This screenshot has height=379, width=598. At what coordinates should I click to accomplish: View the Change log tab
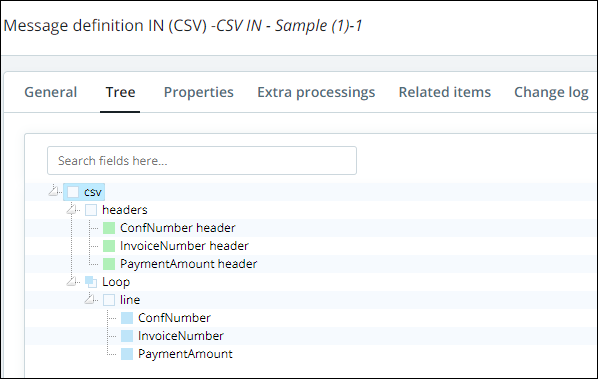[x=551, y=92]
